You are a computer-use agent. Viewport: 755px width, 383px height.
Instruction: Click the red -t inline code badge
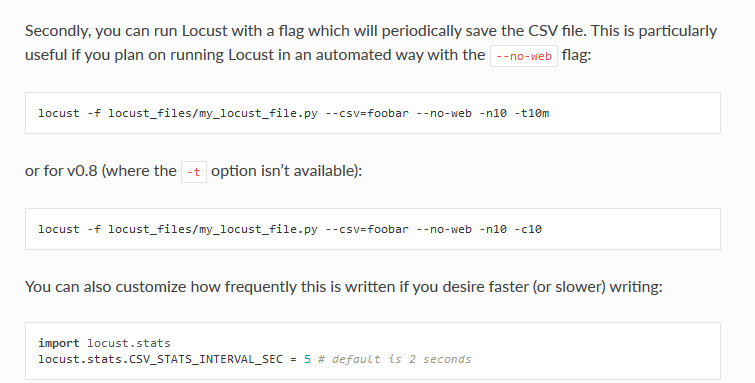tap(194, 172)
